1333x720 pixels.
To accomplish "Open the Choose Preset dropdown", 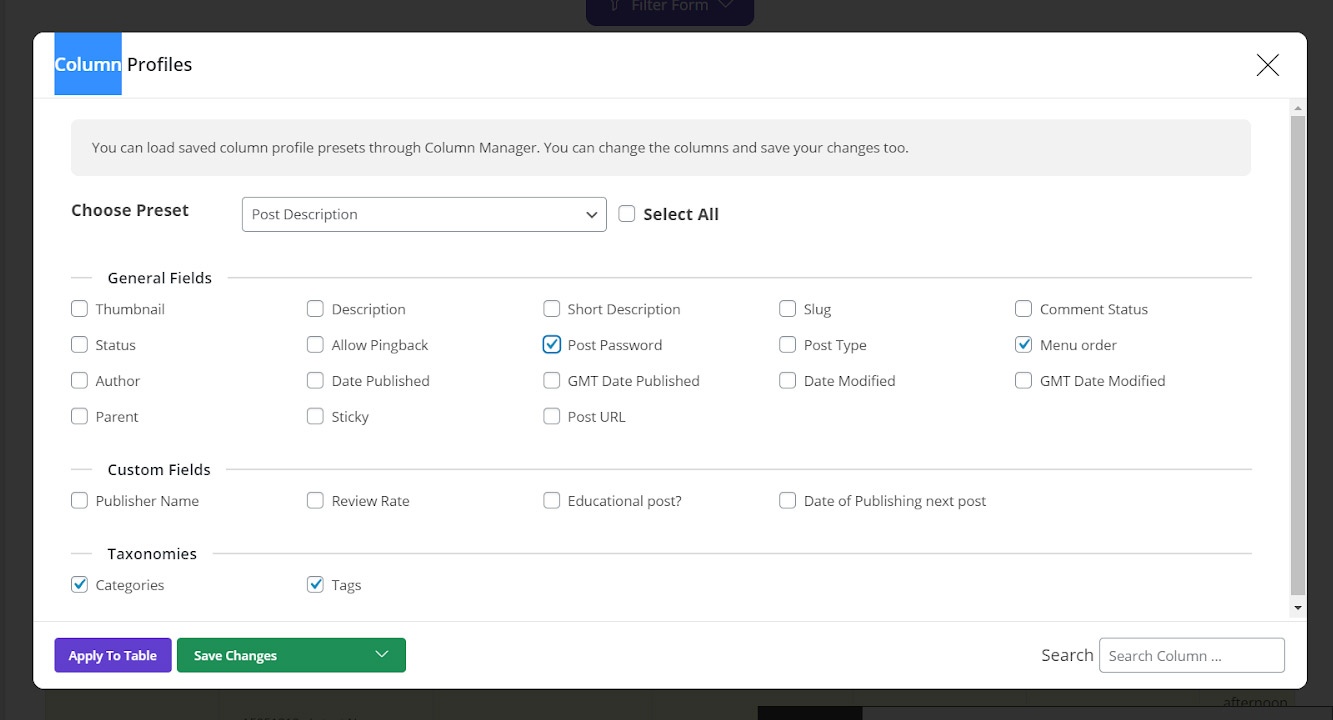I will click(424, 214).
